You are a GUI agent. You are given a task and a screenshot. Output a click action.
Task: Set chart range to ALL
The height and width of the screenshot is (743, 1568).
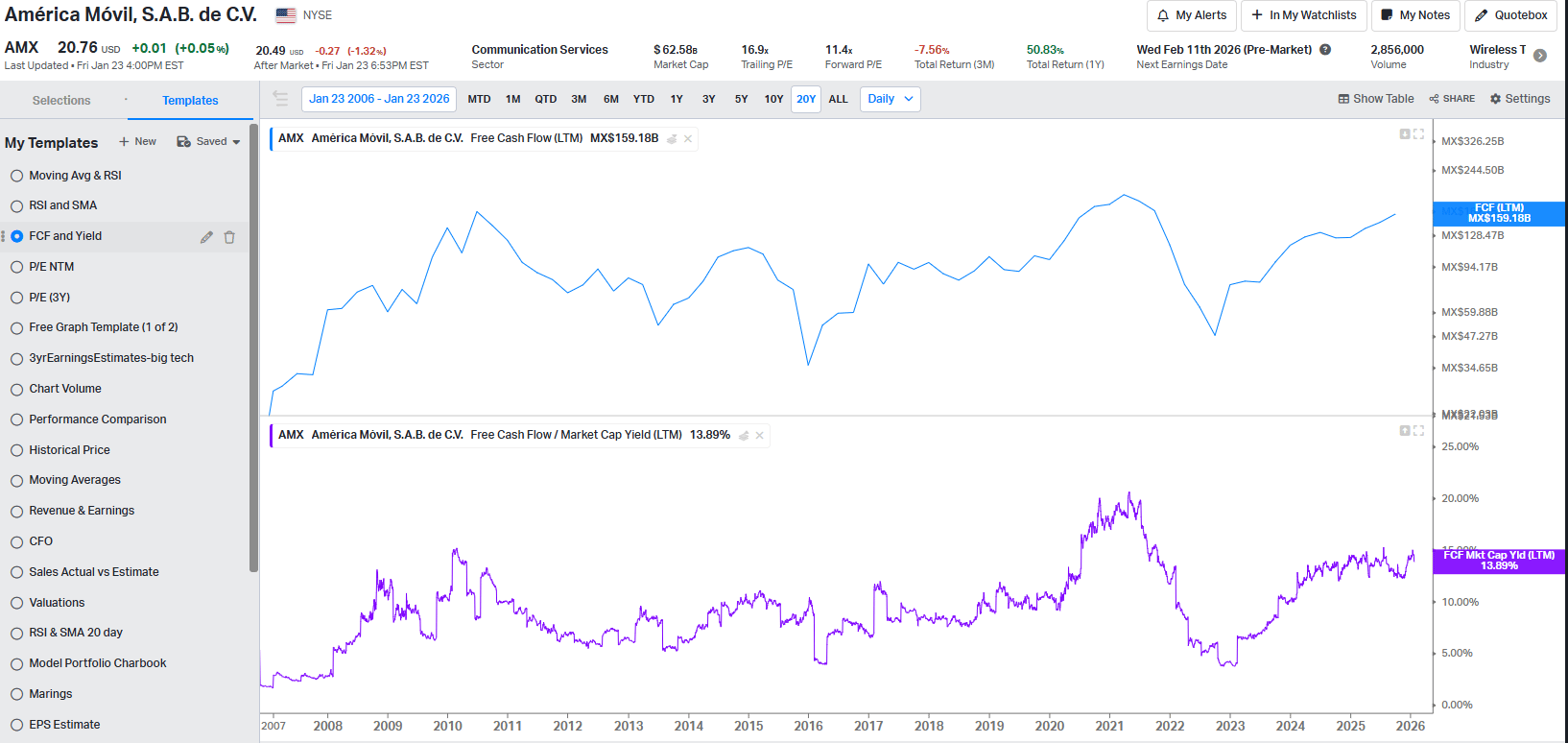tap(839, 99)
